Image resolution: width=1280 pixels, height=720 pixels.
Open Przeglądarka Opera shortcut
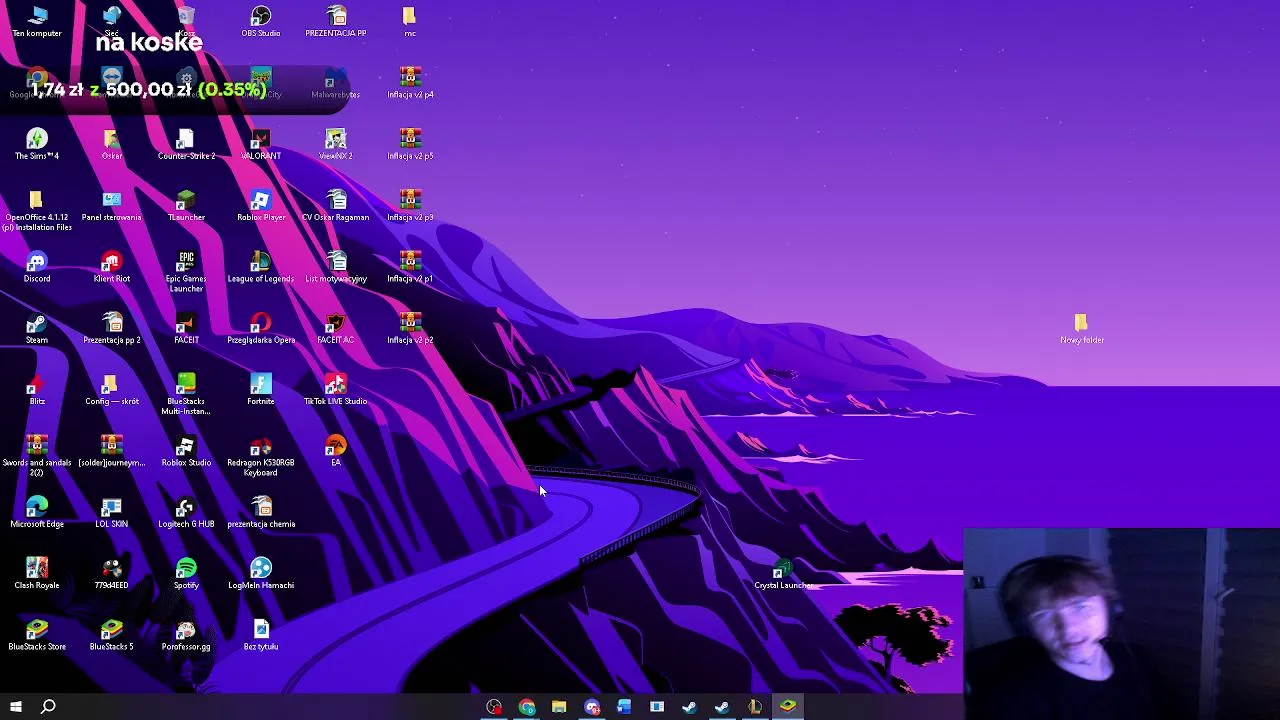coord(261,328)
